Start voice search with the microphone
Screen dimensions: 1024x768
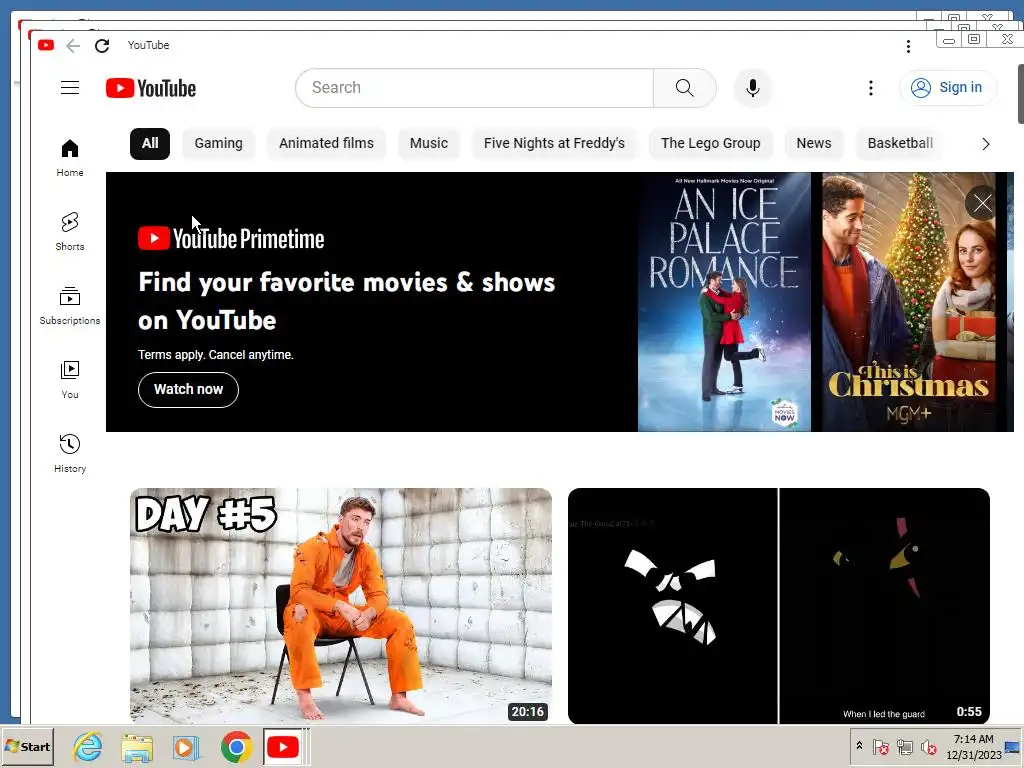[752, 88]
